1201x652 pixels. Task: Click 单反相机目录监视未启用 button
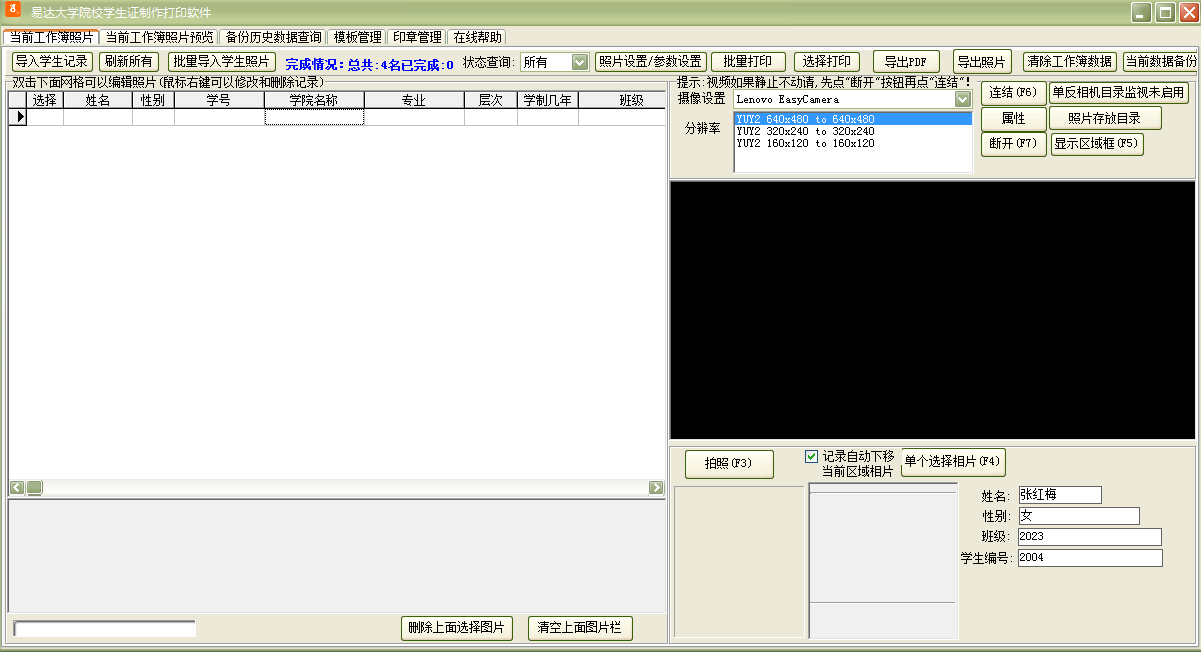(x=1118, y=93)
